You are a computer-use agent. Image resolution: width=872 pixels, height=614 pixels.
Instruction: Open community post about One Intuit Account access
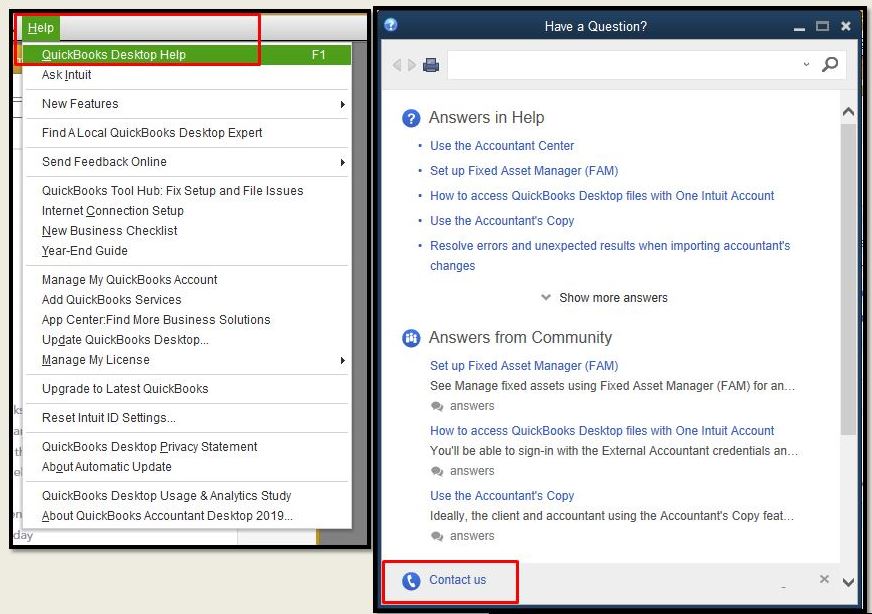[x=602, y=430]
